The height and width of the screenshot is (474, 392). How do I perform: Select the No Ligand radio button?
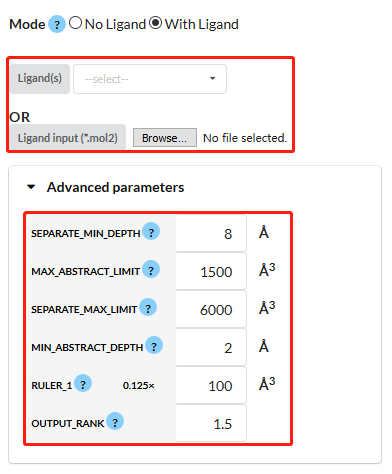[x=75, y=23]
